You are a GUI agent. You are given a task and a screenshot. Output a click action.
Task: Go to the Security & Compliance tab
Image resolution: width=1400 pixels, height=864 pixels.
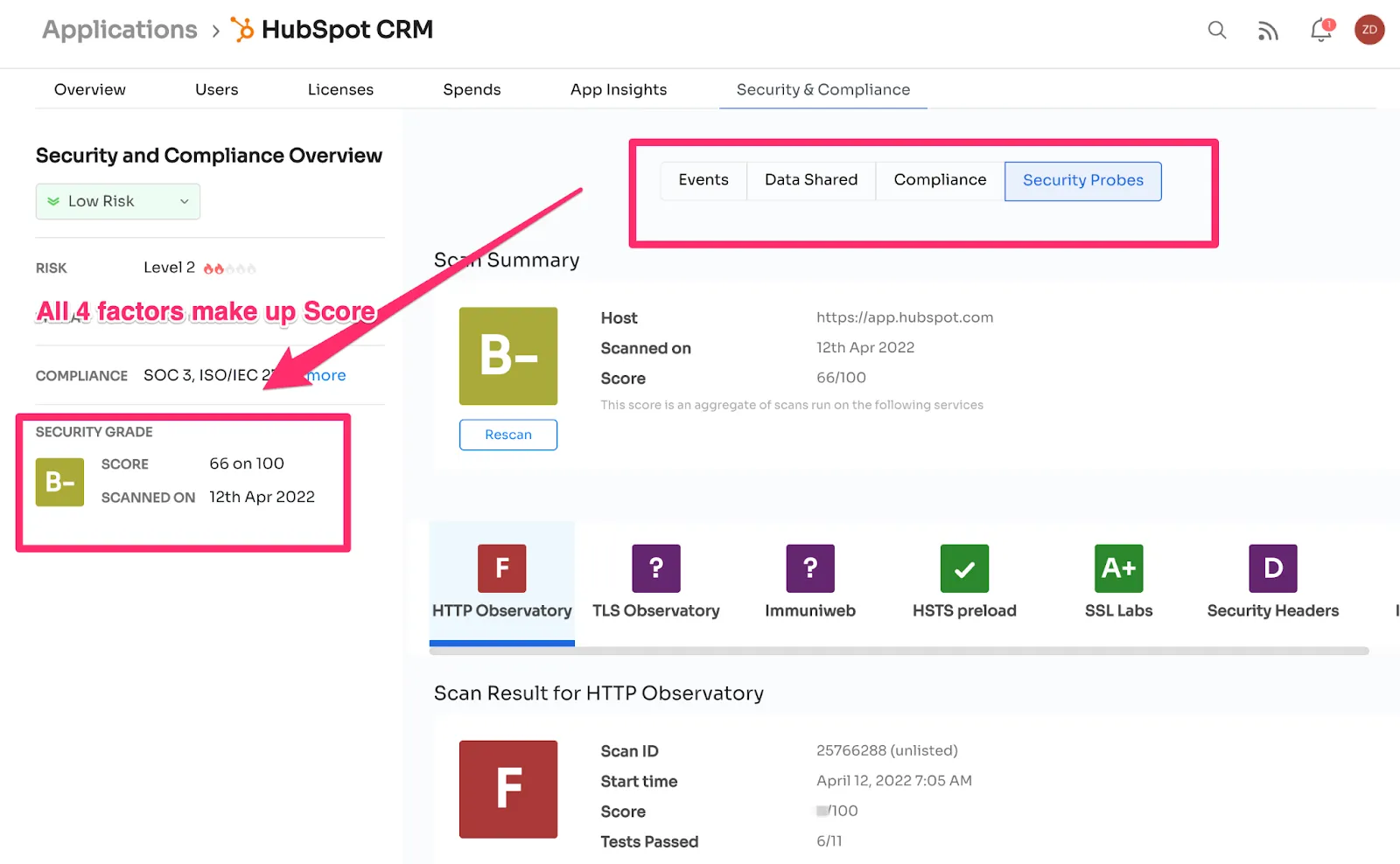pyautogui.click(x=823, y=89)
